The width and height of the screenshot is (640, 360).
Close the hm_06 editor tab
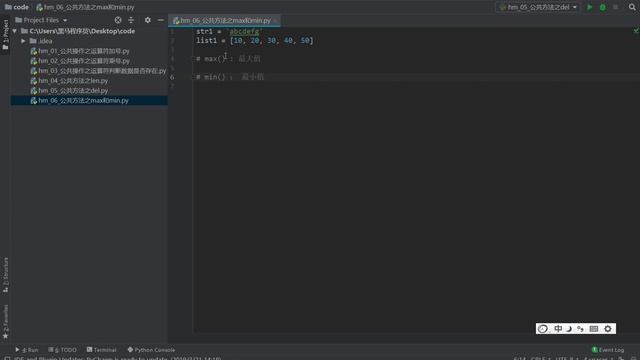[276, 20]
